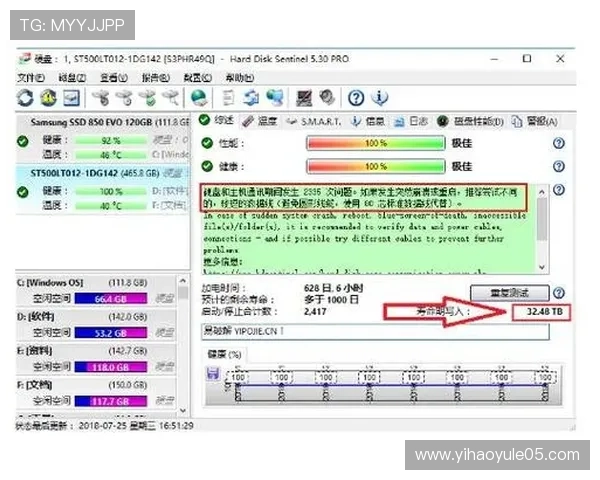Click the second disk test icon in toolbar

[x=124, y=98]
